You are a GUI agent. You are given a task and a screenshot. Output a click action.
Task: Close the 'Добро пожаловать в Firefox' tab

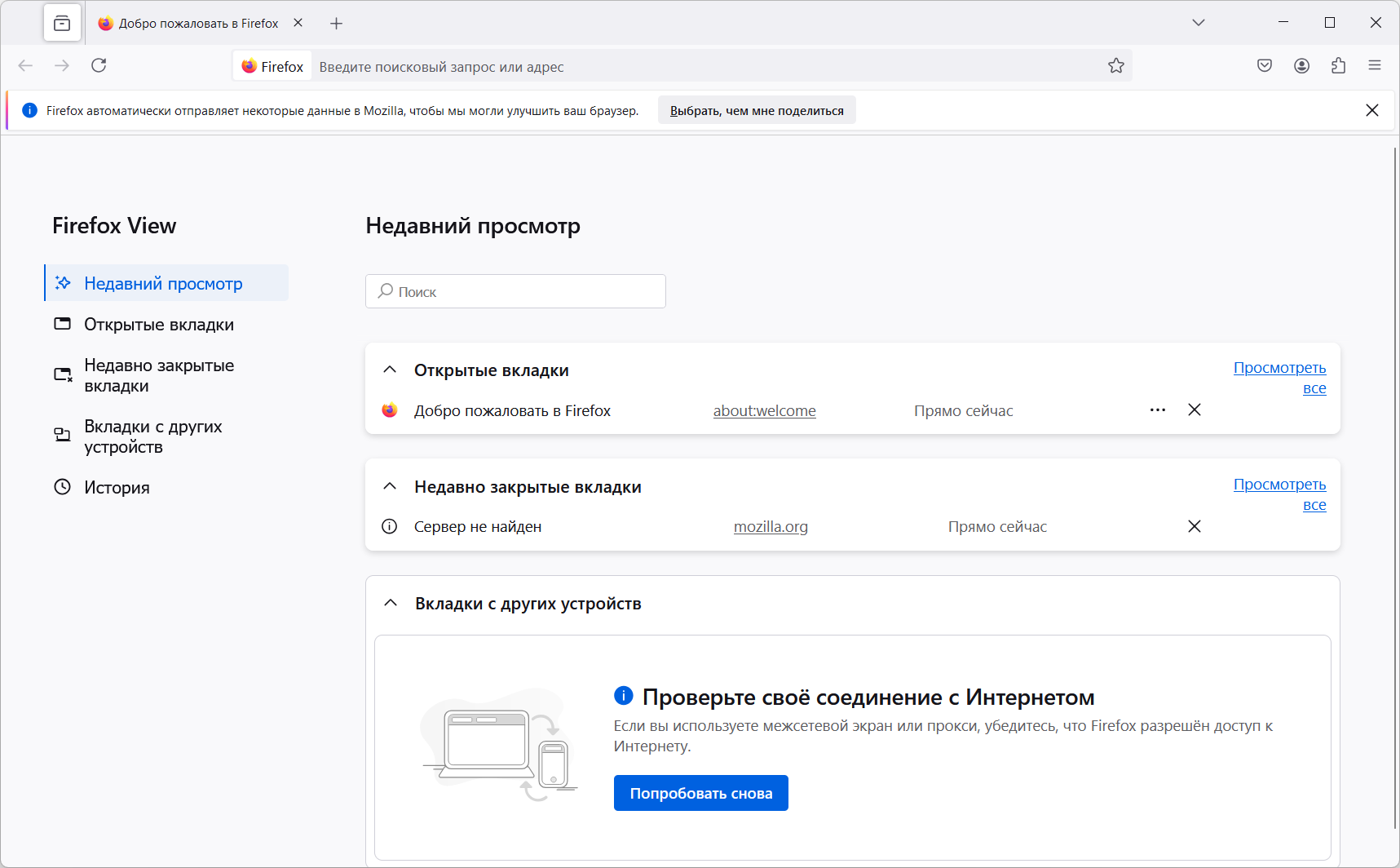tap(298, 23)
